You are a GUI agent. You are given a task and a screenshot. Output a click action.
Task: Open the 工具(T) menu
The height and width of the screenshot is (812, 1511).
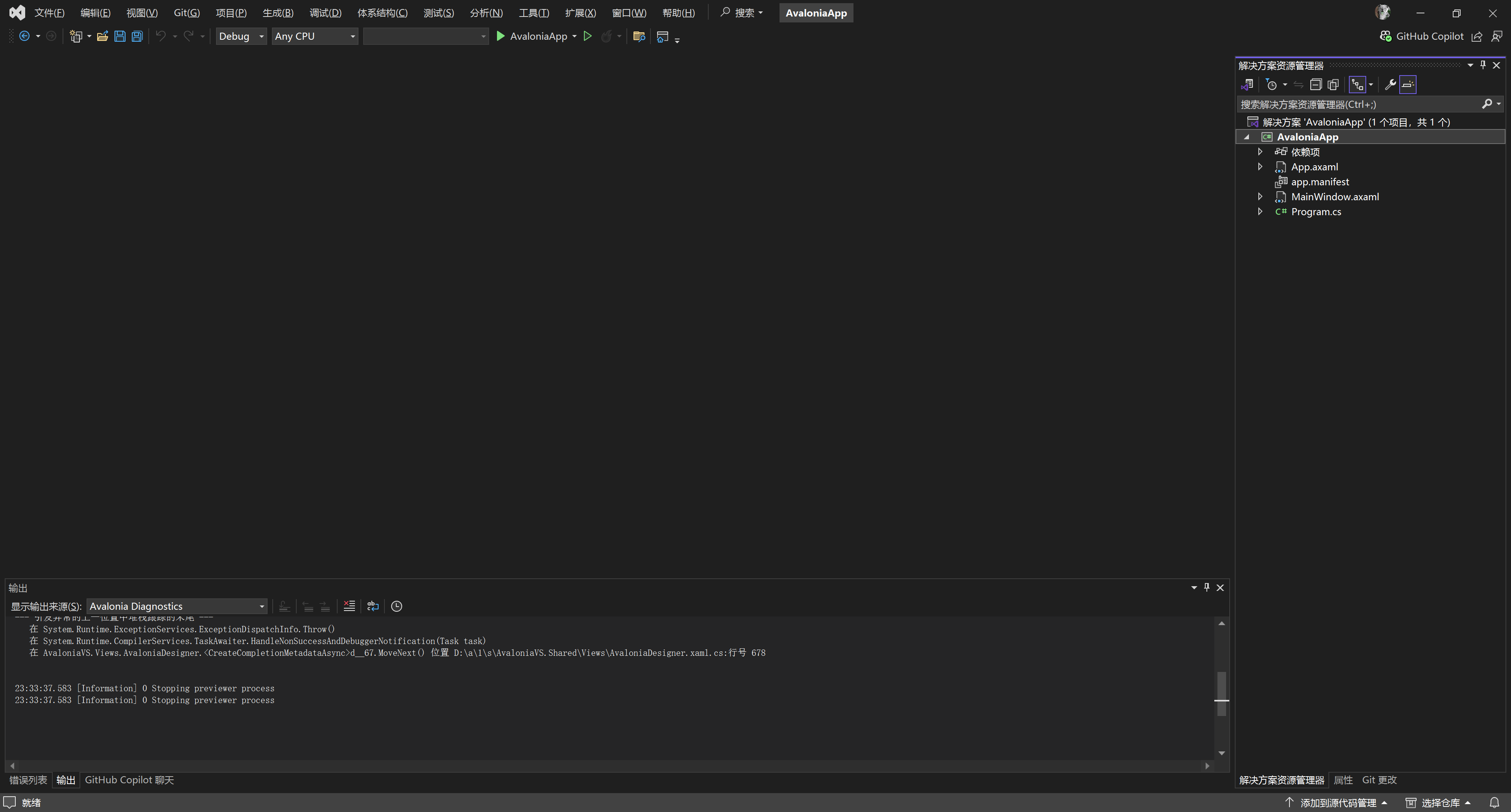pyautogui.click(x=534, y=13)
